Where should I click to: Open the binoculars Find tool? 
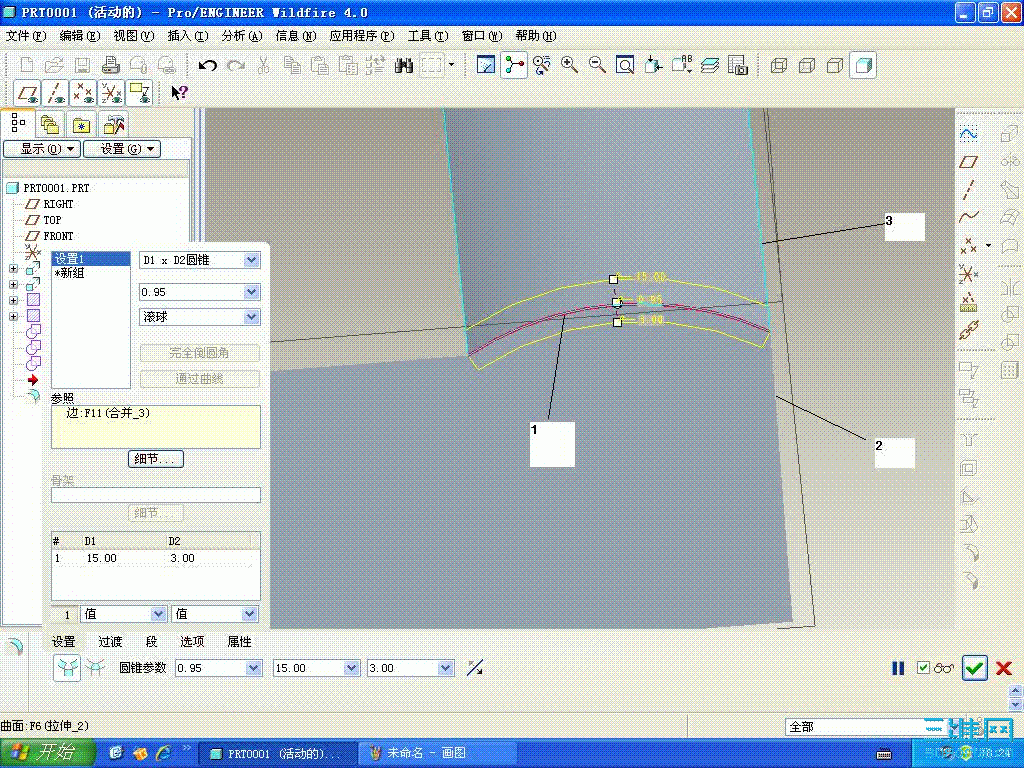(404, 65)
